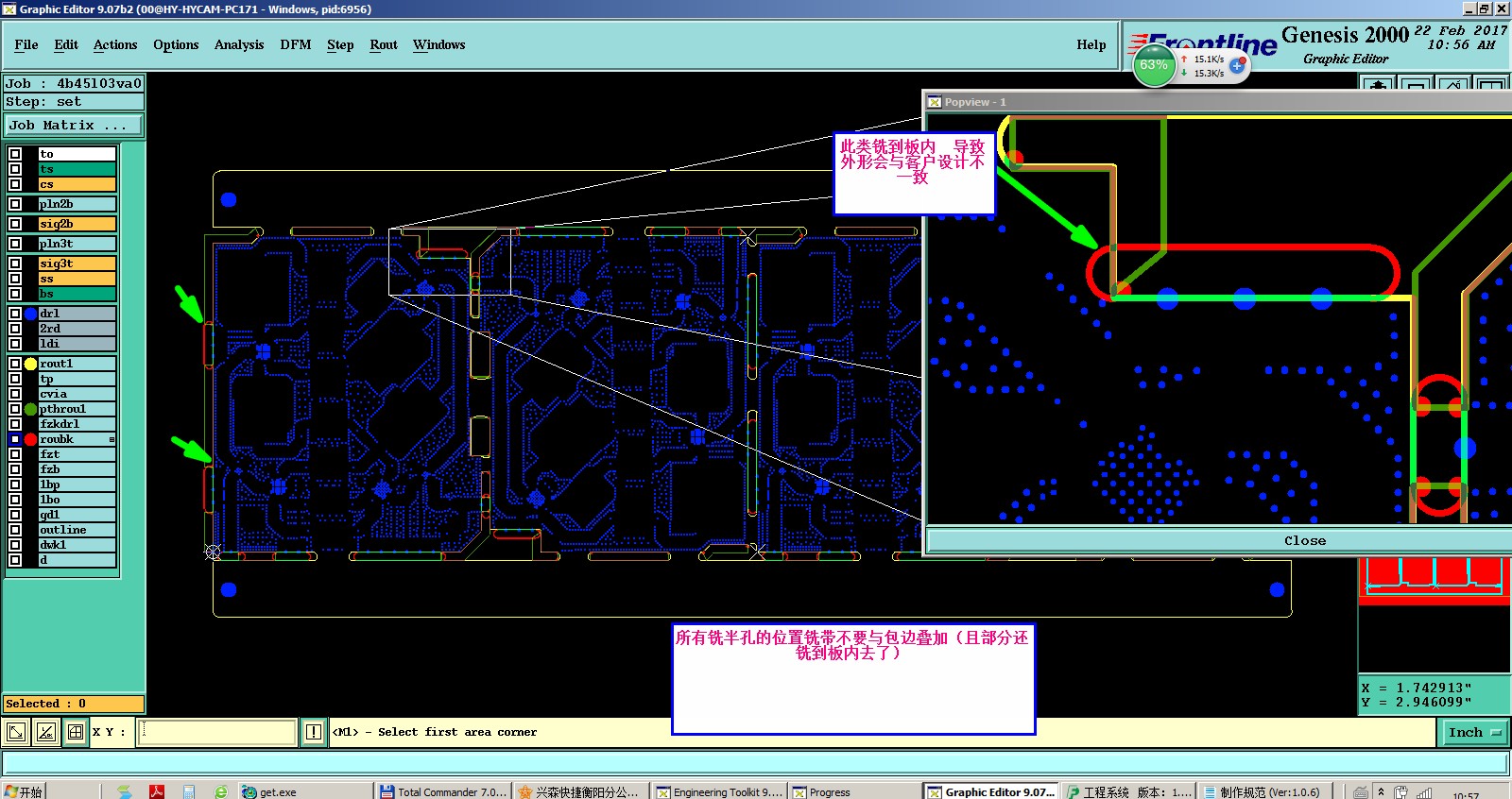1512x799 pixels.
Task: Switch to Engineering Toolkit taskbar window
Action: [720, 791]
